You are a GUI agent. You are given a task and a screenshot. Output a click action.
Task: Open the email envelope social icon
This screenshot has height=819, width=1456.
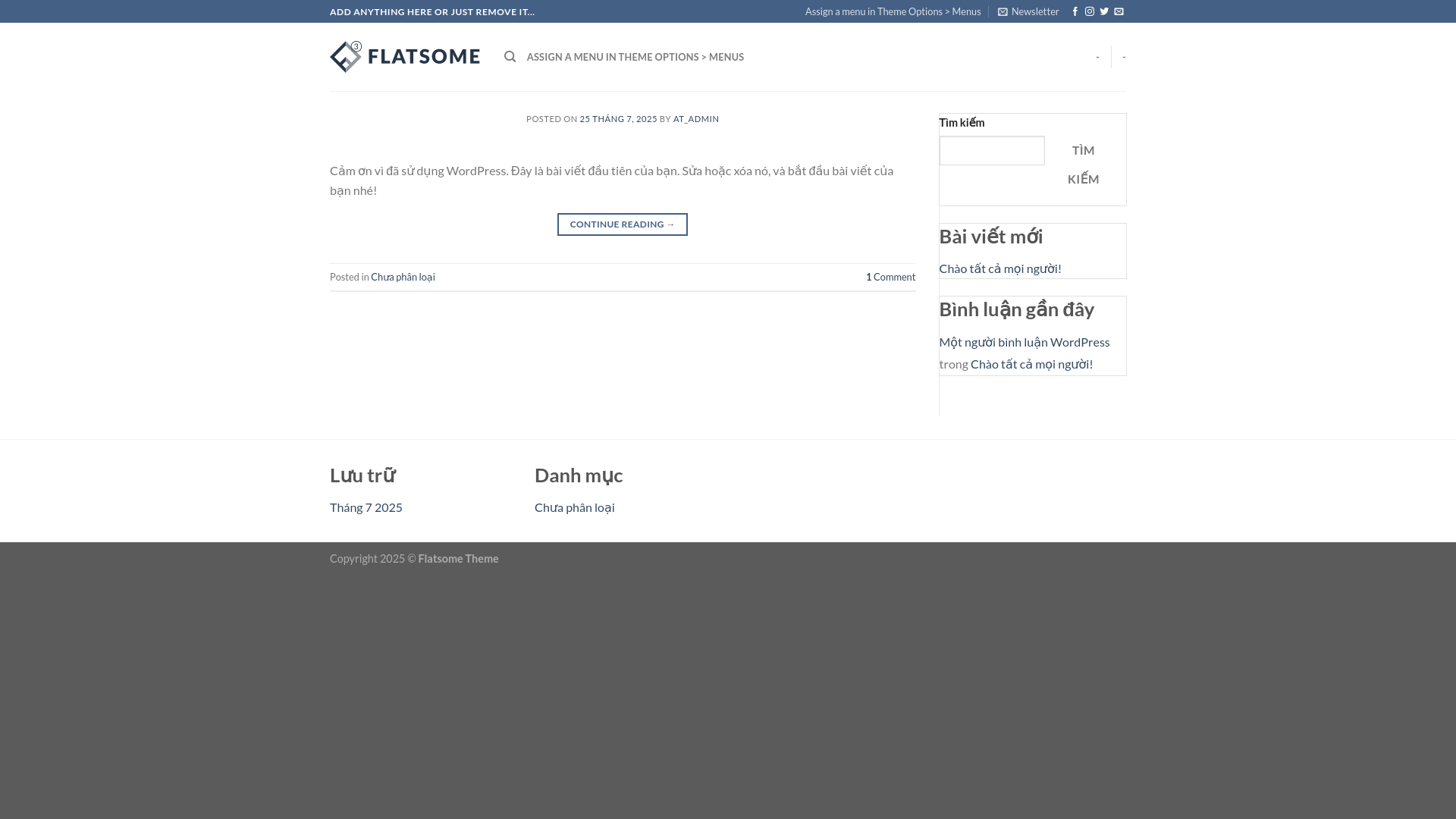pyautogui.click(x=1119, y=11)
